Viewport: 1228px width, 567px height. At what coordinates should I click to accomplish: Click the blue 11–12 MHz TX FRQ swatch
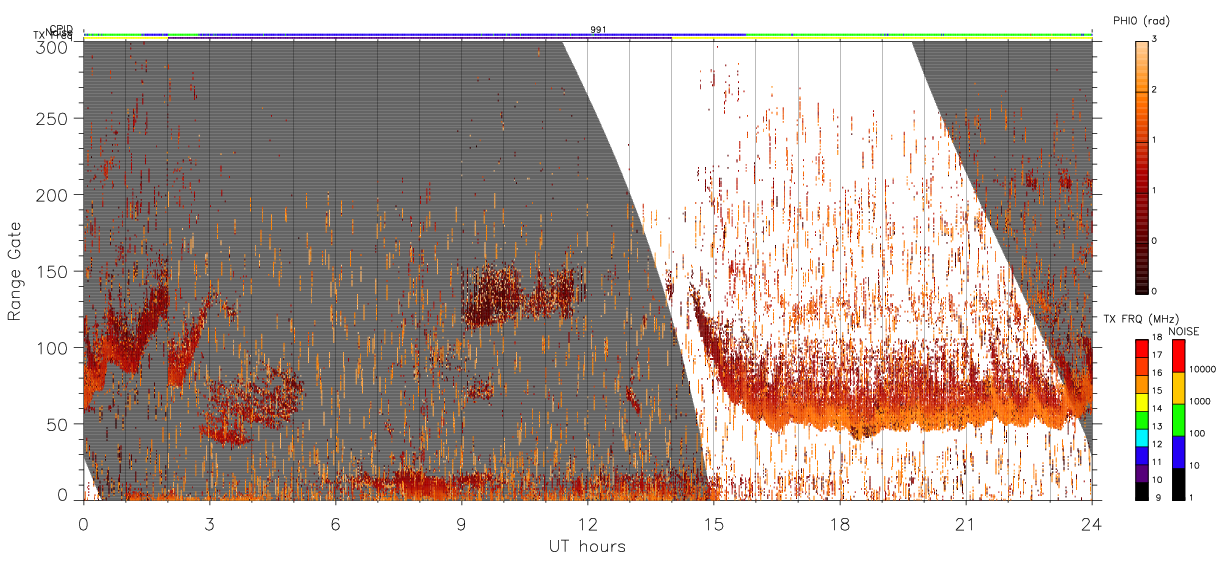(1142, 454)
